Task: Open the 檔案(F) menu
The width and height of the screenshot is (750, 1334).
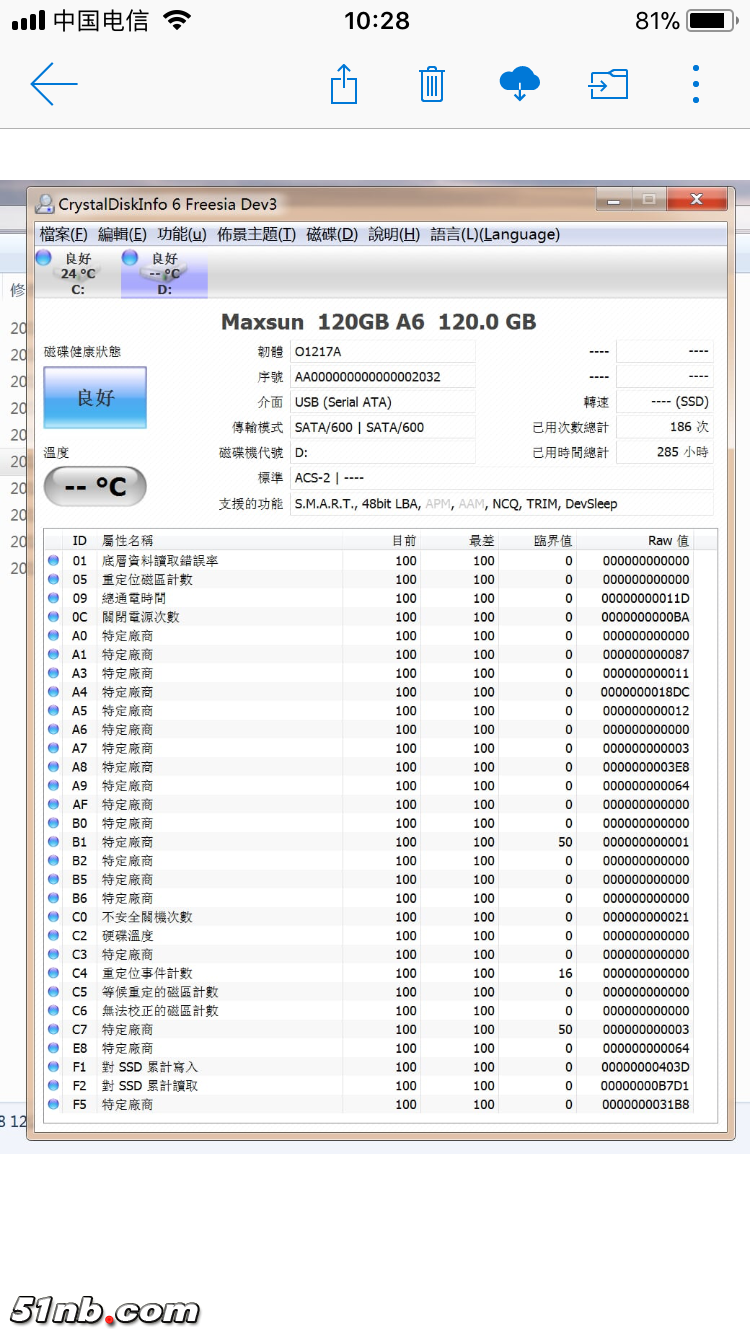Action: click(x=63, y=235)
